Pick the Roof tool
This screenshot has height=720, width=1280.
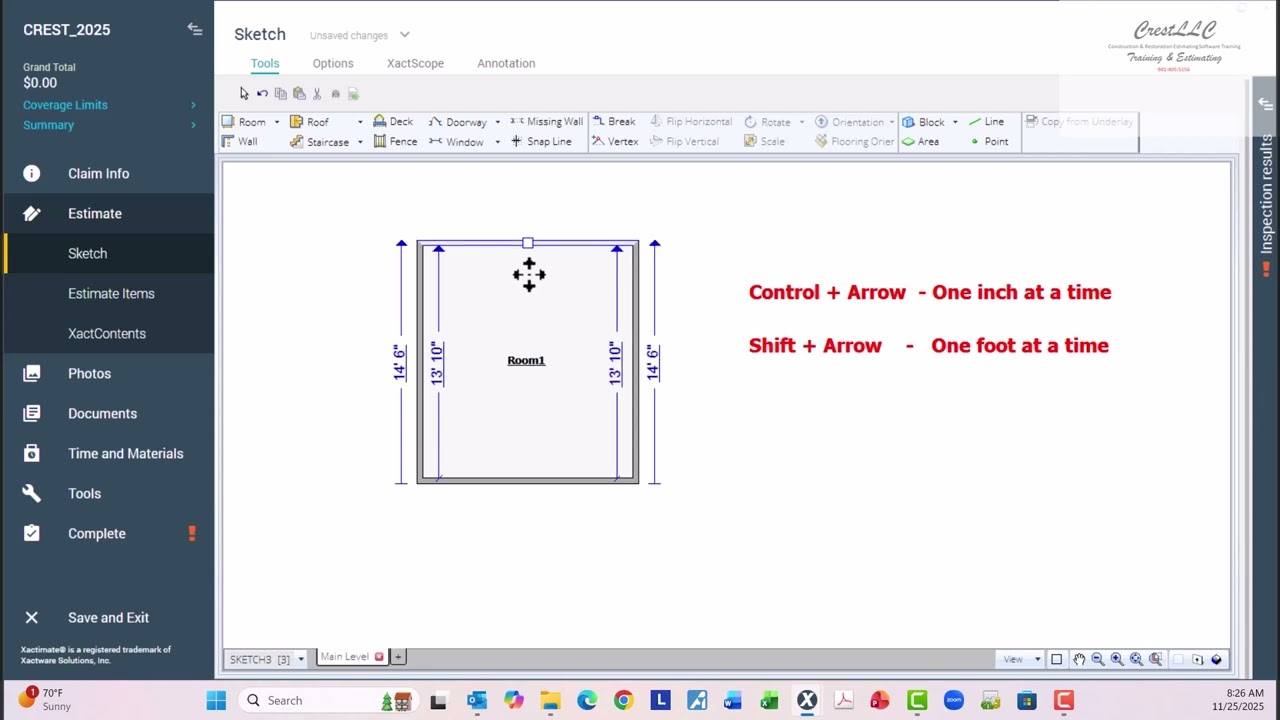pyautogui.click(x=310, y=122)
